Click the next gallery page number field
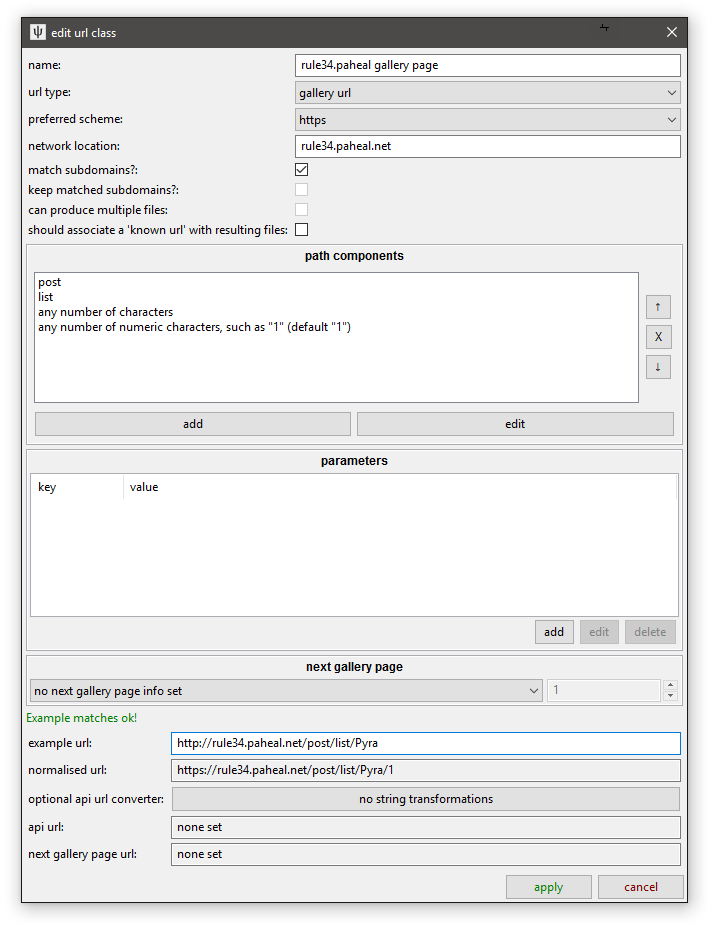This screenshot has width=711, height=930. click(x=604, y=690)
